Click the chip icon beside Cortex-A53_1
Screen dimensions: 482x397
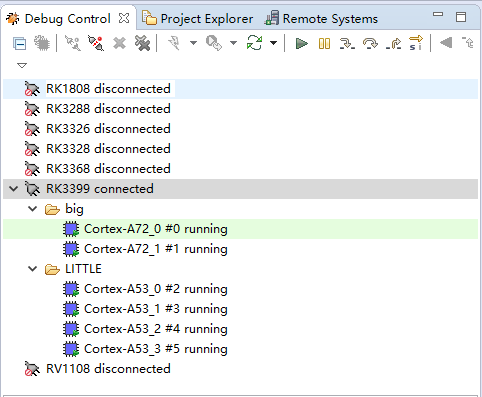(71, 309)
